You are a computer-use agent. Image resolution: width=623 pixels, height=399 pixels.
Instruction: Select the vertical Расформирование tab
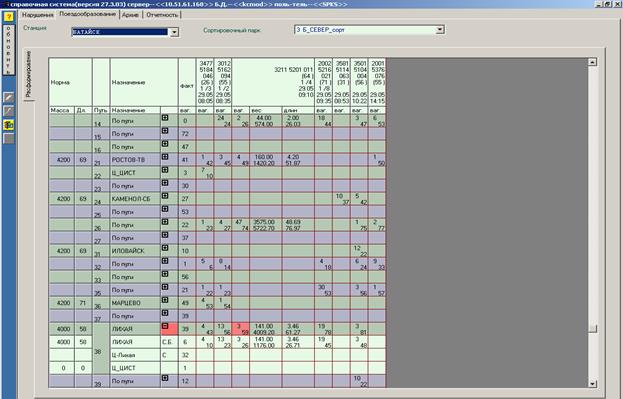pos(29,74)
